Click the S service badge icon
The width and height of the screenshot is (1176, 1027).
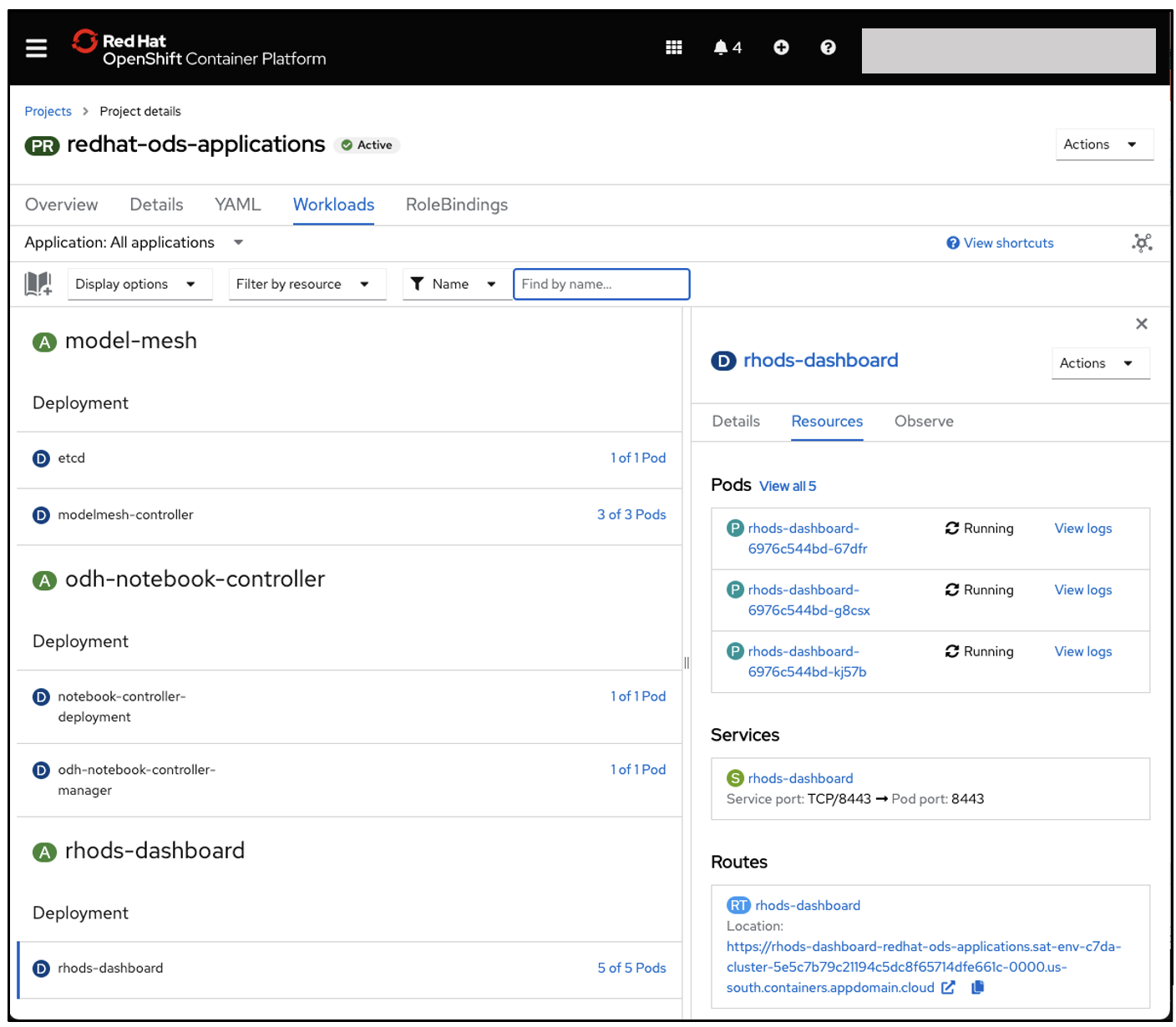(x=735, y=778)
